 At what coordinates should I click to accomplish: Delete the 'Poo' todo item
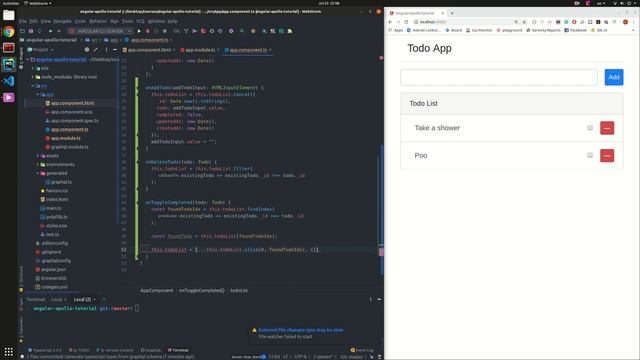(x=607, y=156)
